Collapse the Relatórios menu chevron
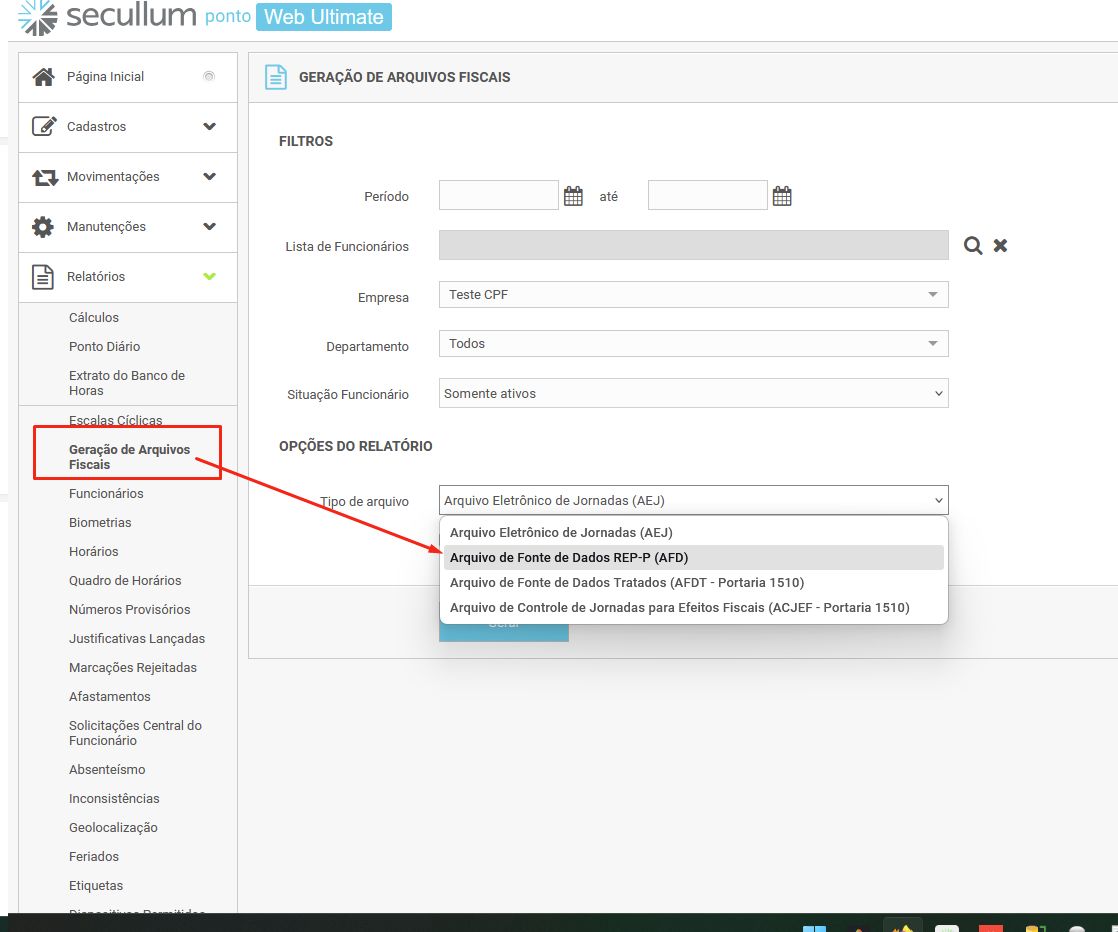Image resolution: width=1118 pixels, height=932 pixels. [209, 277]
